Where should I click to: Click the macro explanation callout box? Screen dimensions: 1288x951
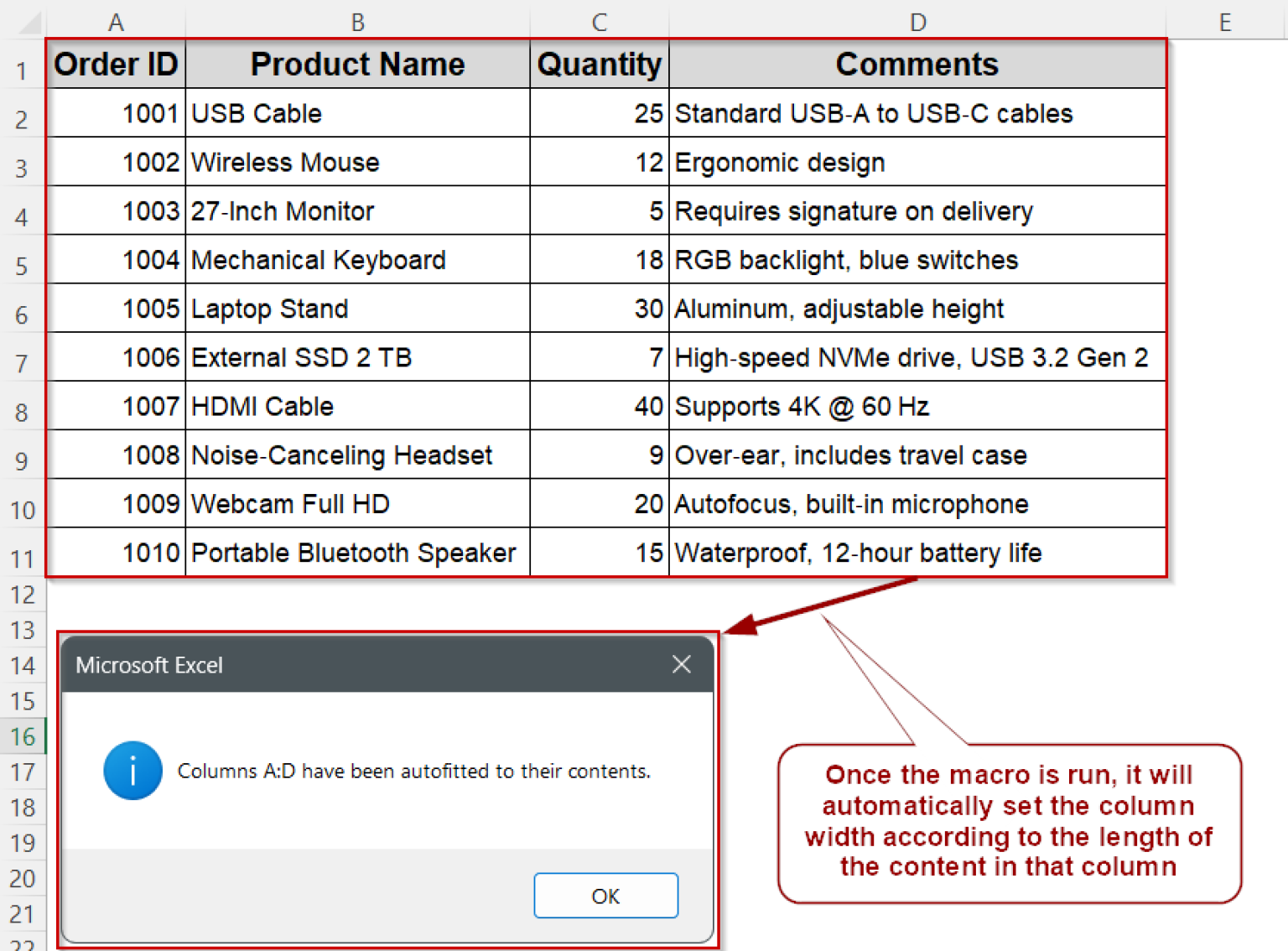coord(1009,820)
